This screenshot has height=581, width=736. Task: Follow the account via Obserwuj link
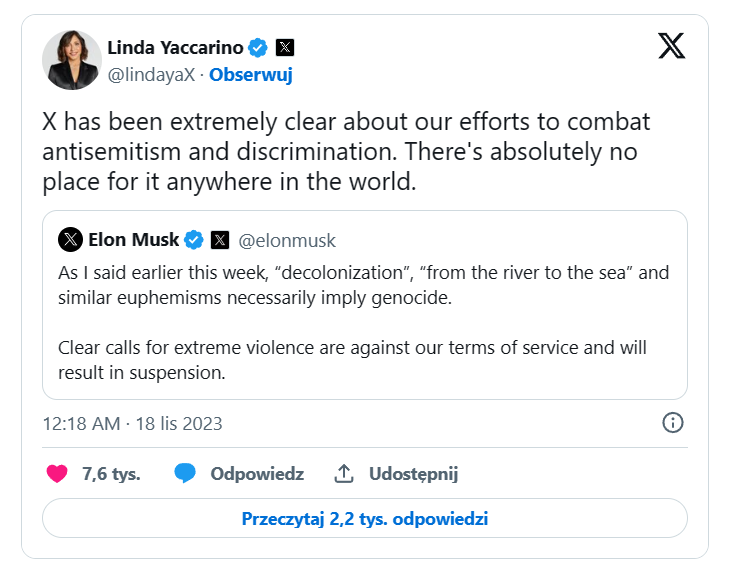pyautogui.click(x=250, y=75)
